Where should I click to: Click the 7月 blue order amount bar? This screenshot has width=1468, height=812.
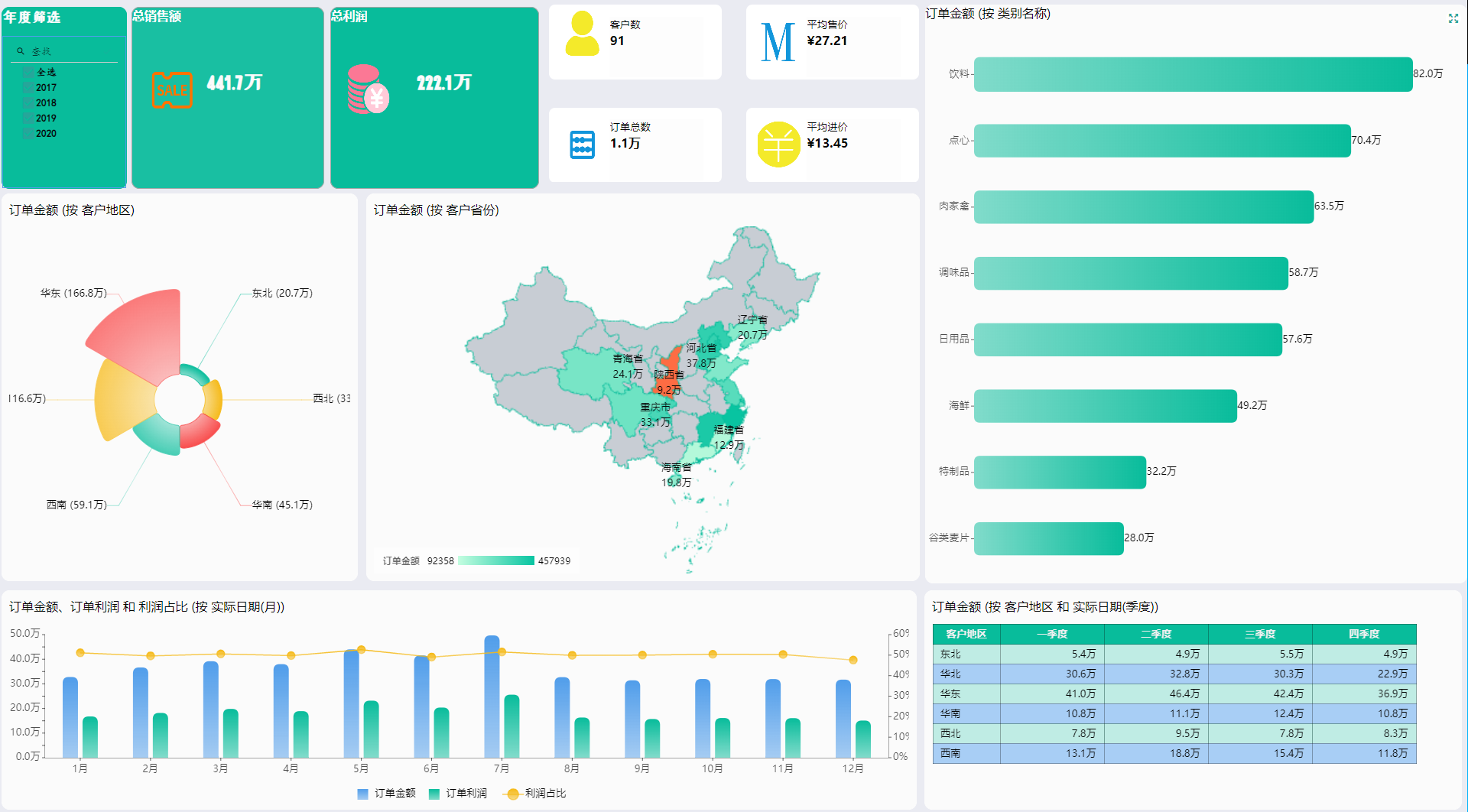click(x=492, y=697)
